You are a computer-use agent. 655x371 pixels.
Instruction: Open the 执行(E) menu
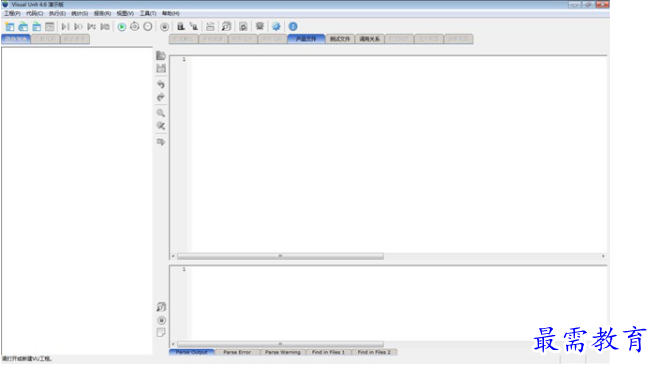click(x=57, y=13)
